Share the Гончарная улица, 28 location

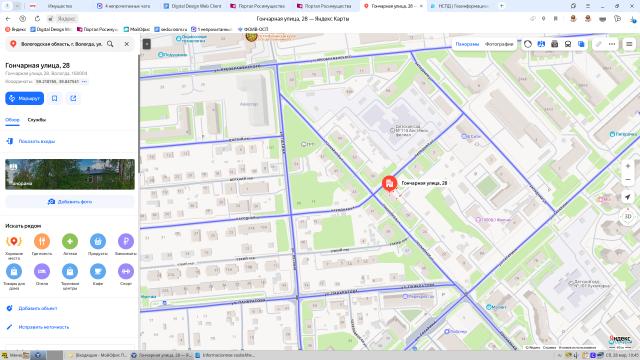(73, 98)
